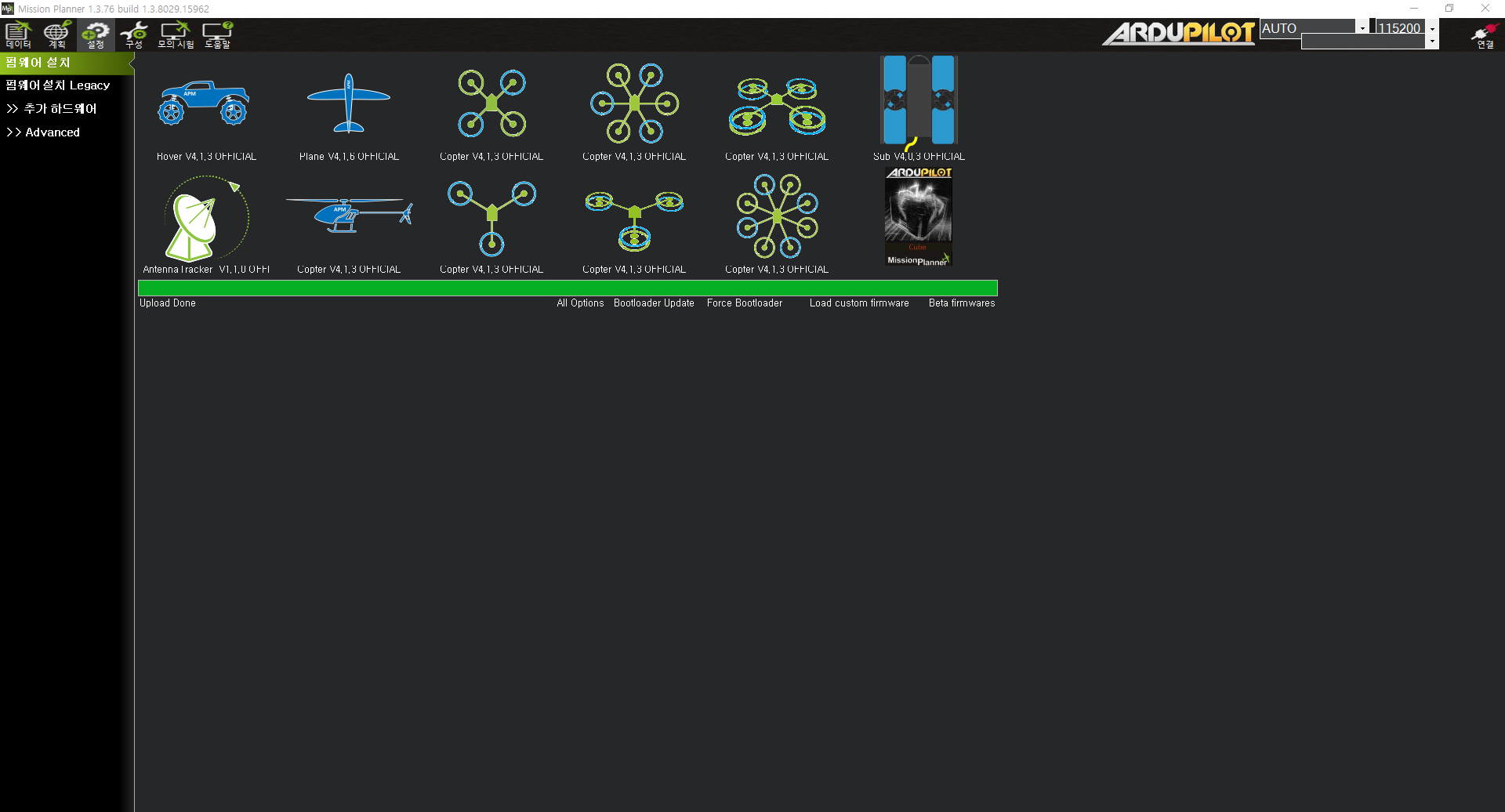The width and height of the screenshot is (1505, 812).
Task: Click the Rover V4.1.3 OFFICIAL label
Action: point(206,156)
